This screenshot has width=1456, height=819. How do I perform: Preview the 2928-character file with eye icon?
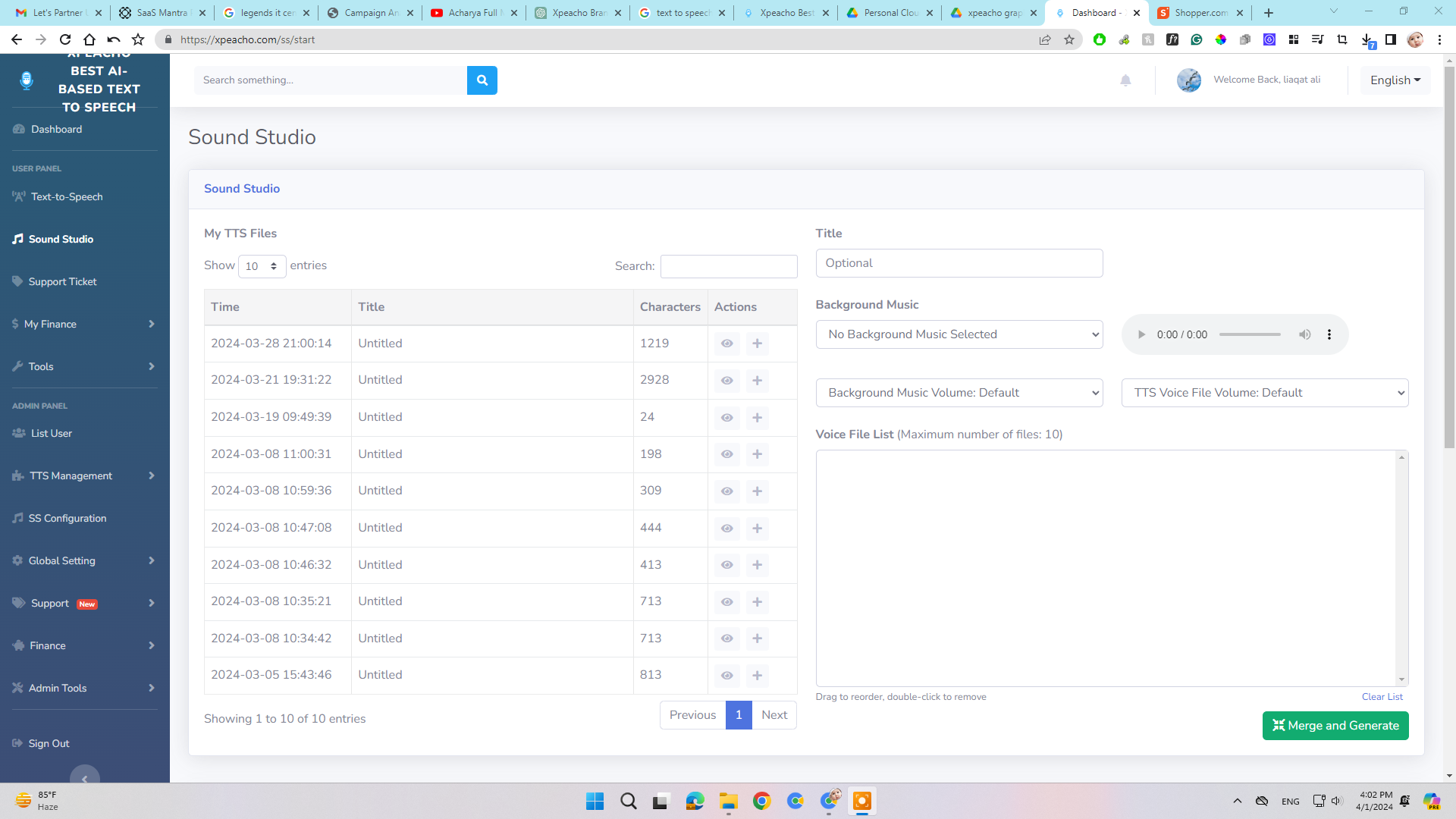click(x=726, y=381)
